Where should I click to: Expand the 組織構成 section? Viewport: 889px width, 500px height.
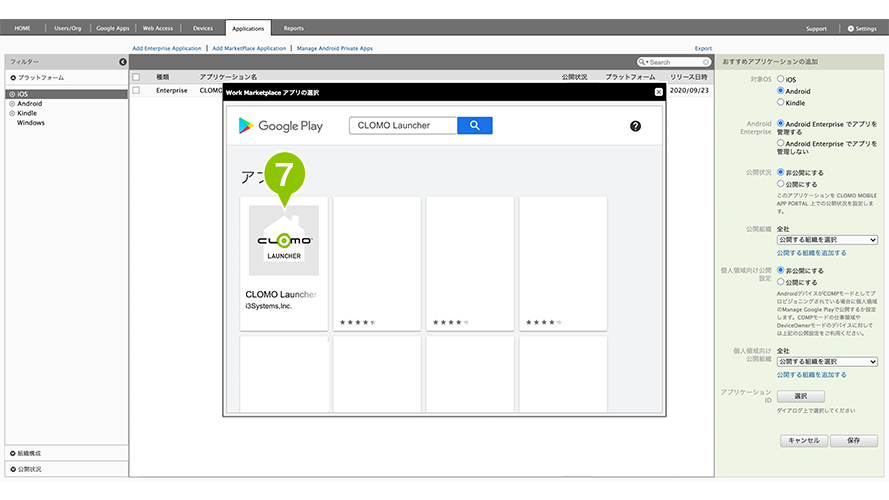point(13,454)
